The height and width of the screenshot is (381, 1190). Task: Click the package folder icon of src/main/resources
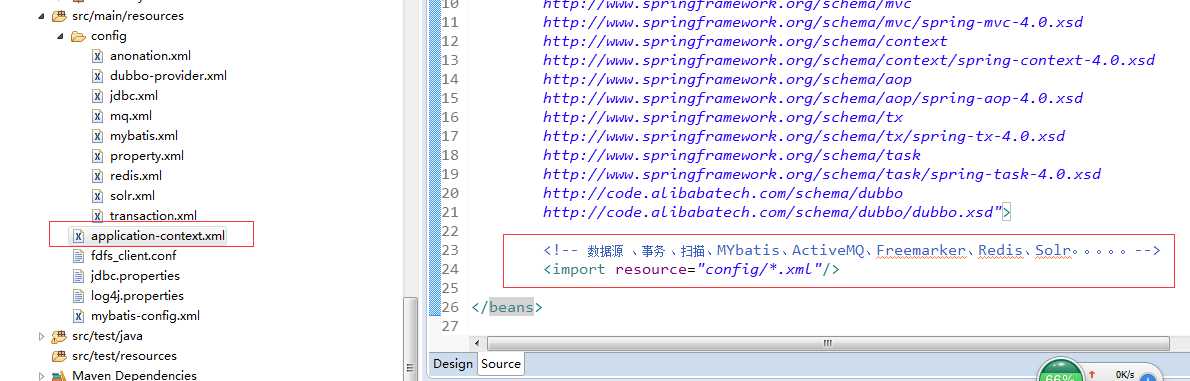[x=59, y=15]
